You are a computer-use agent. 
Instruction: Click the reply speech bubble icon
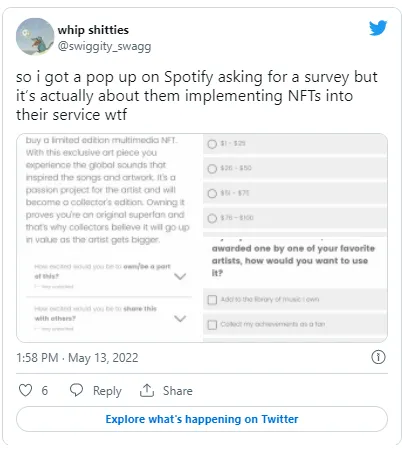pos(76,390)
